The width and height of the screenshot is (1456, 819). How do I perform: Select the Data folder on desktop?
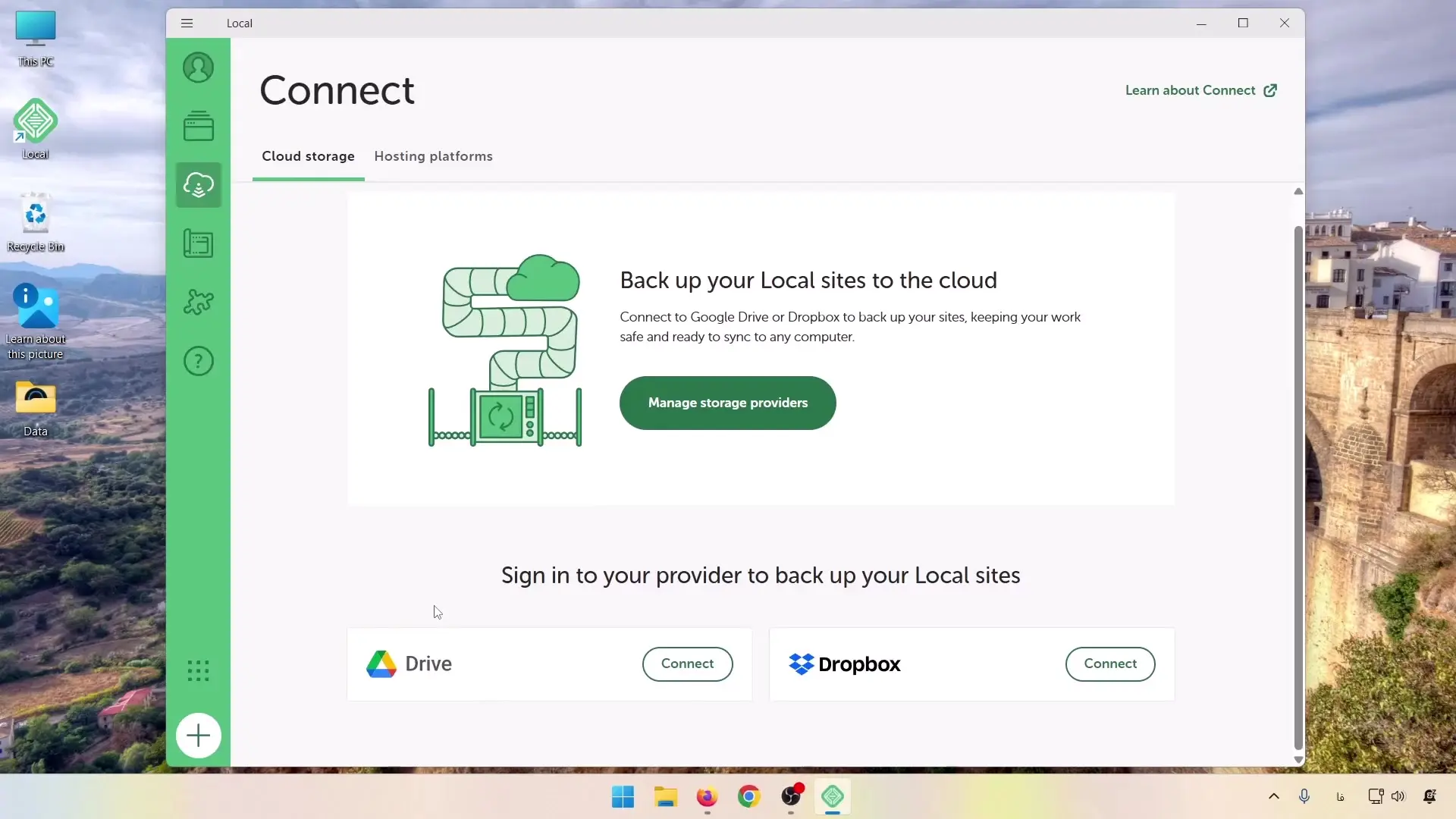pos(36,409)
